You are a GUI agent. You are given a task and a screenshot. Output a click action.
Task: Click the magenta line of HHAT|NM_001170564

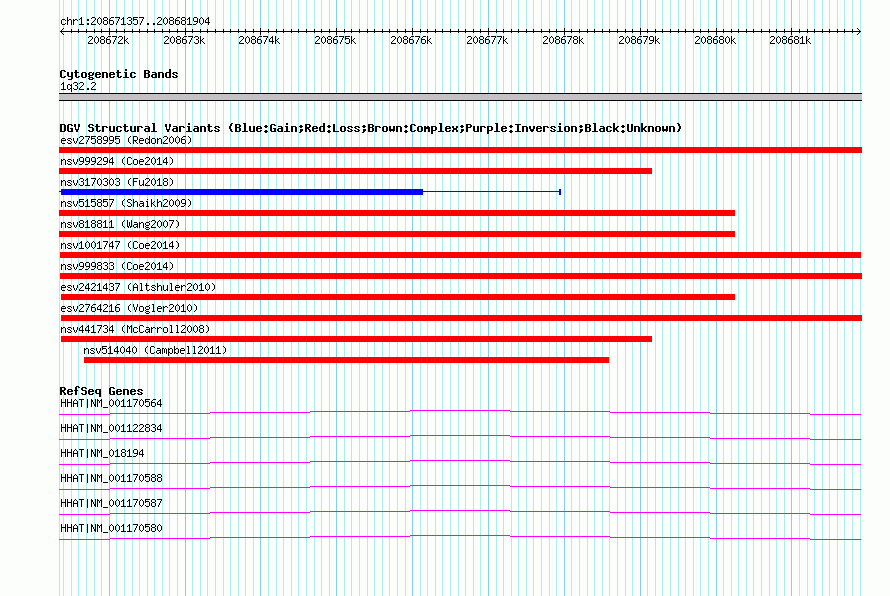(460, 412)
